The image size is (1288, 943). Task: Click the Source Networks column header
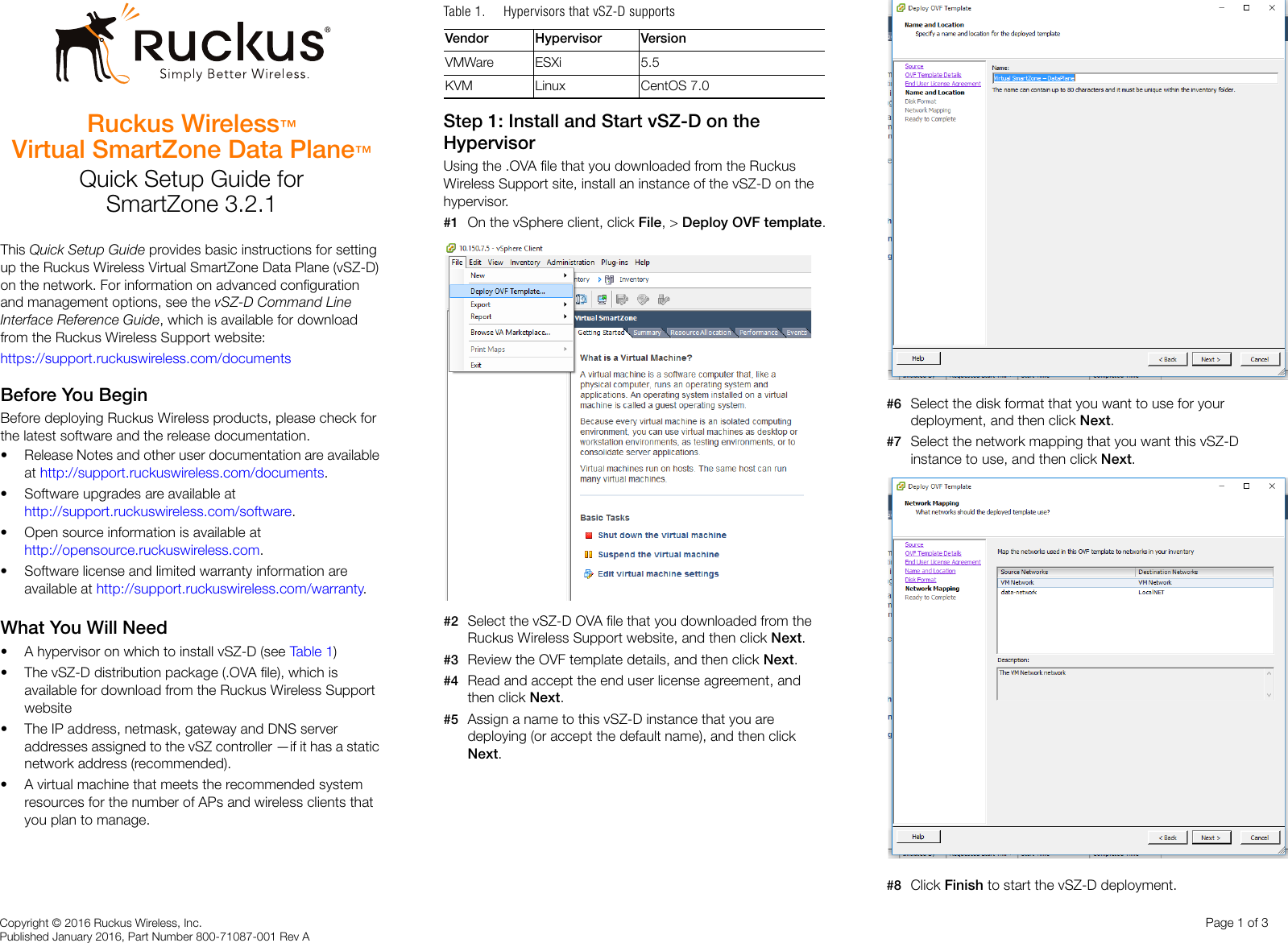pyautogui.click(x=1066, y=572)
